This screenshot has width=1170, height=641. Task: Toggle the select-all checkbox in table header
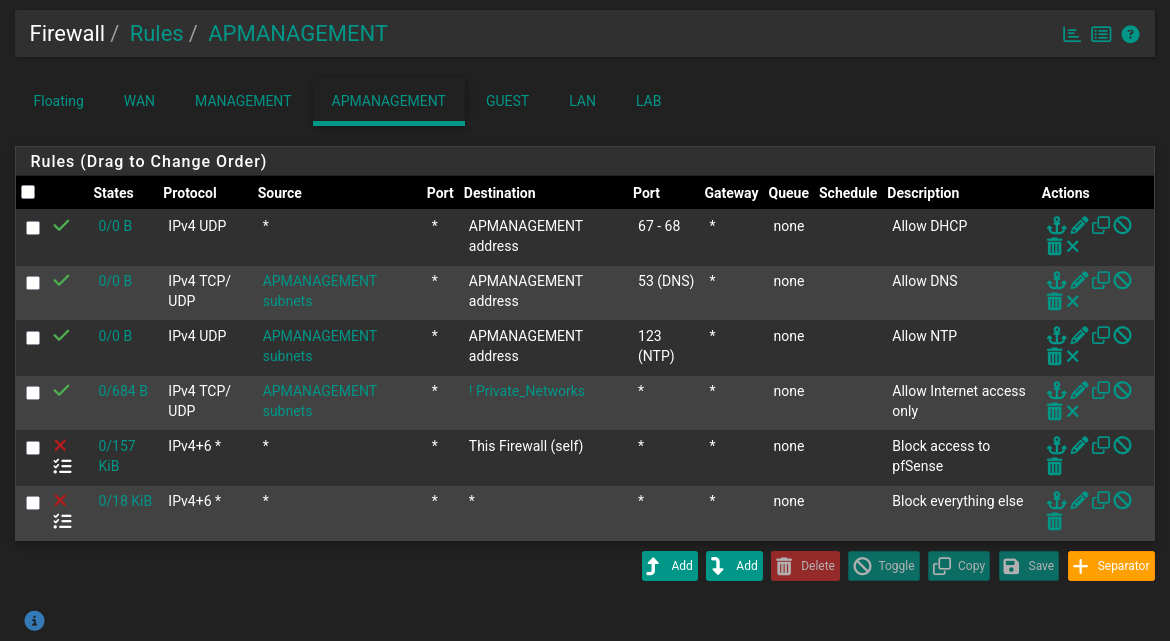[x=28, y=192]
